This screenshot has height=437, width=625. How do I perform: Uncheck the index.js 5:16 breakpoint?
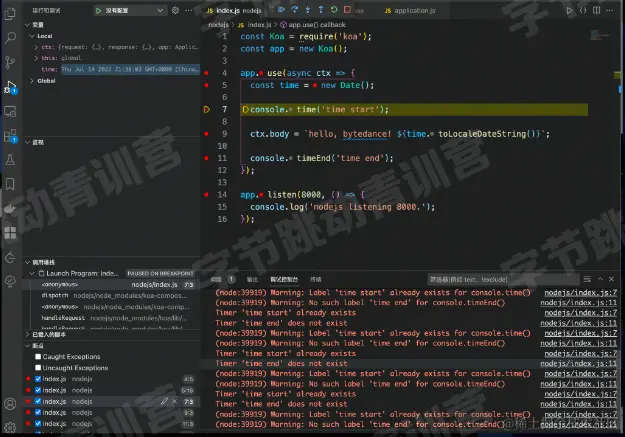coord(38,390)
